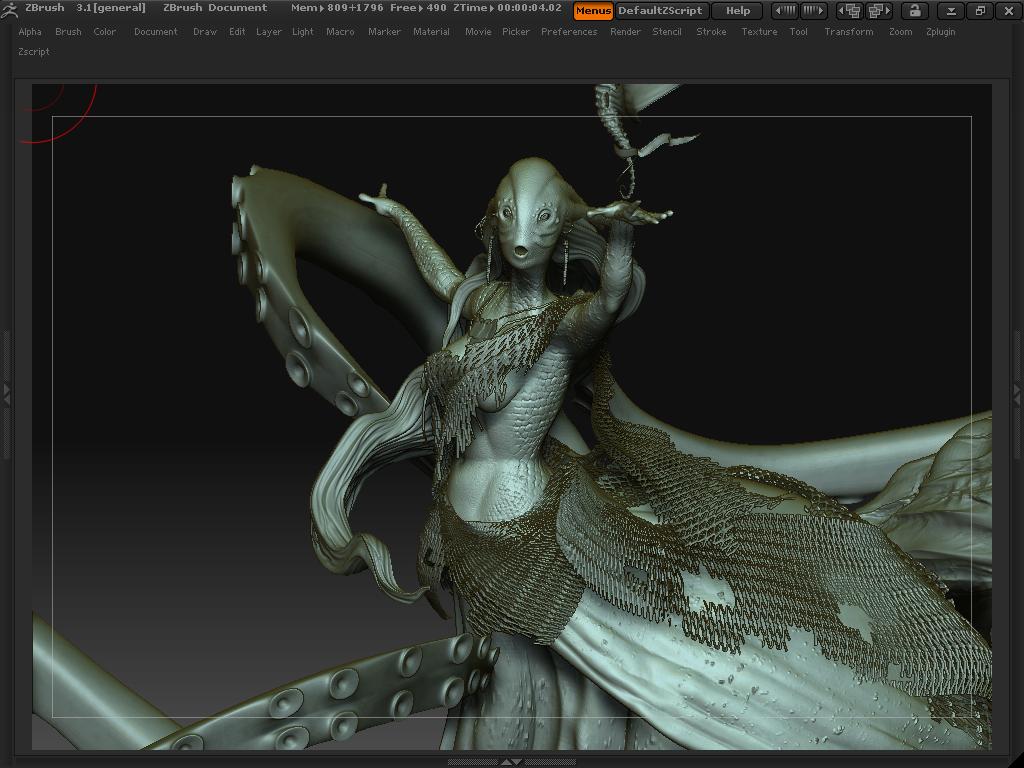Screen dimensions: 1024x768
Task: Expand the bottom tray divider arrows
Action: click(511, 762)
